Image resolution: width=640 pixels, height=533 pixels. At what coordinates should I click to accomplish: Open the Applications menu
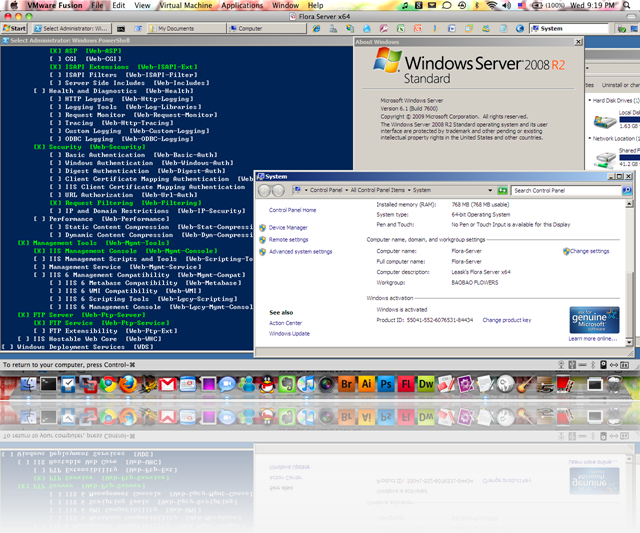[242, 5]
